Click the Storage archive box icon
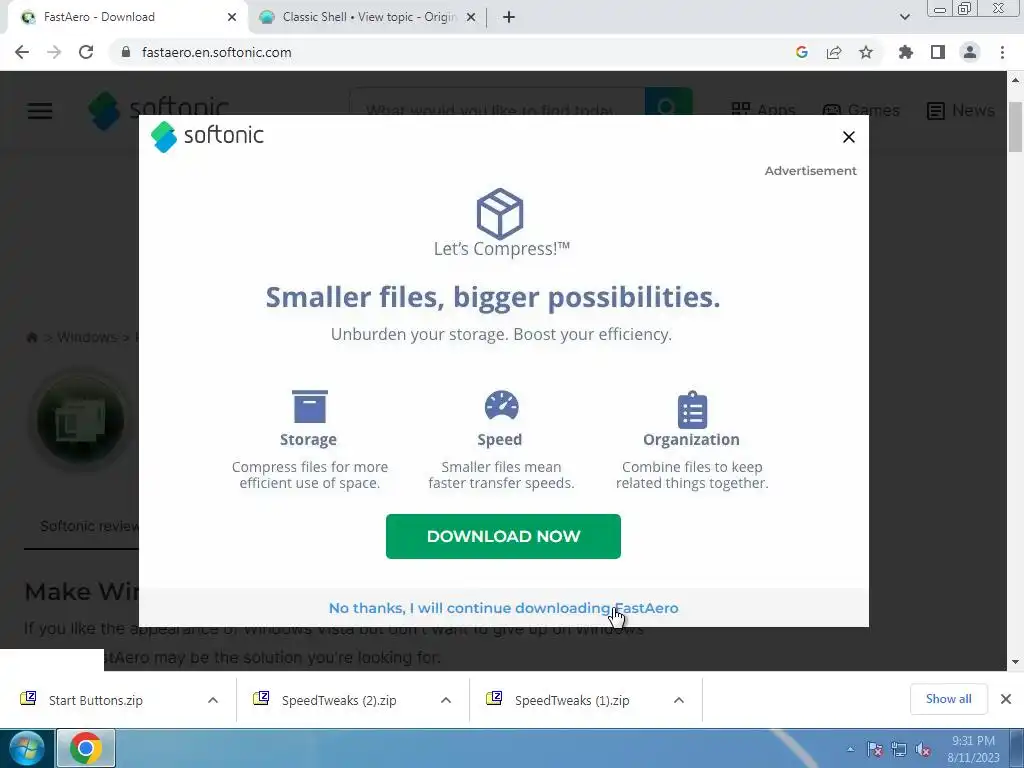 pos(310,407)
